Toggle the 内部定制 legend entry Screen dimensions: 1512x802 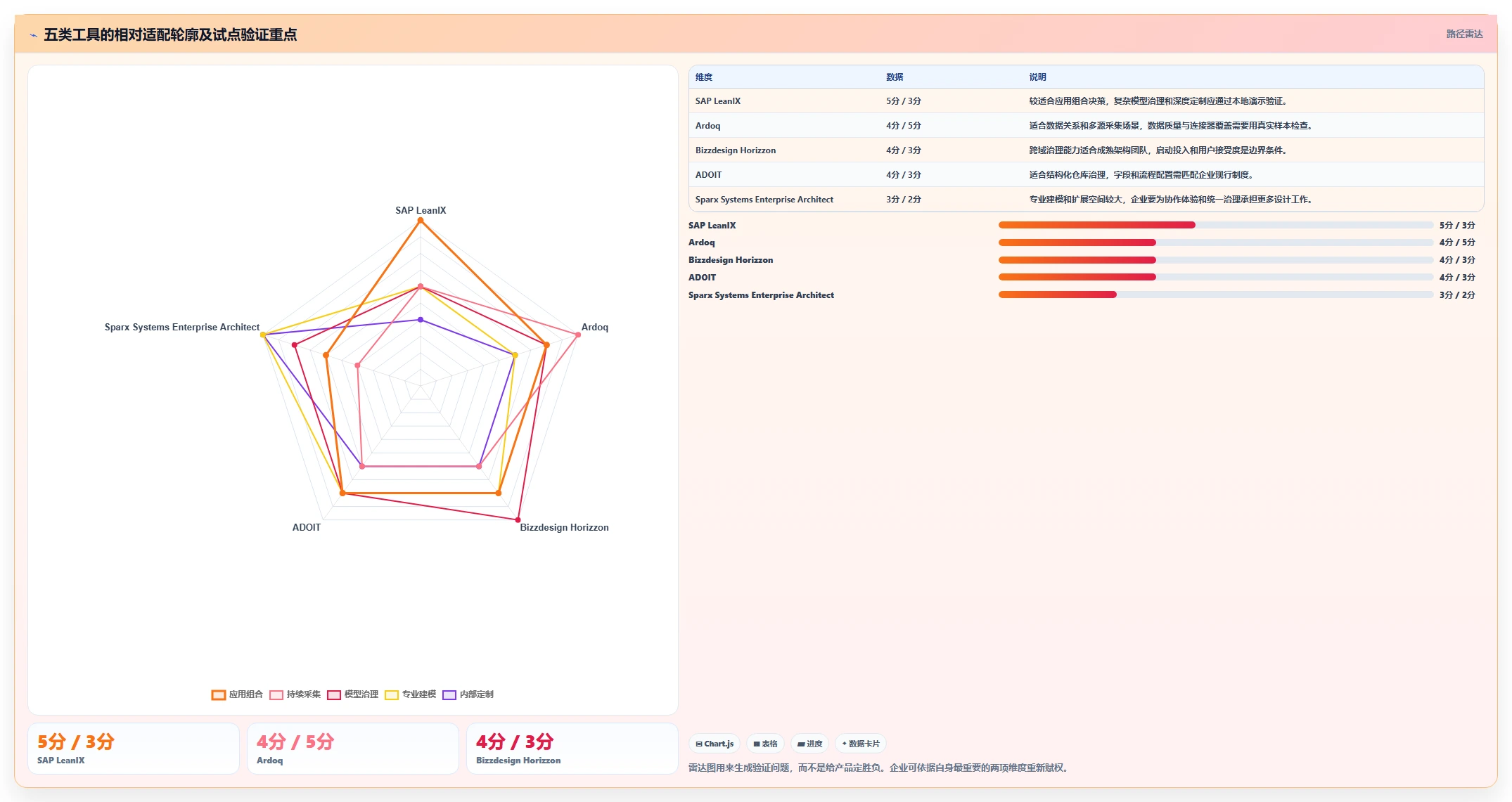pyautogui.click(x=468, y=694)
